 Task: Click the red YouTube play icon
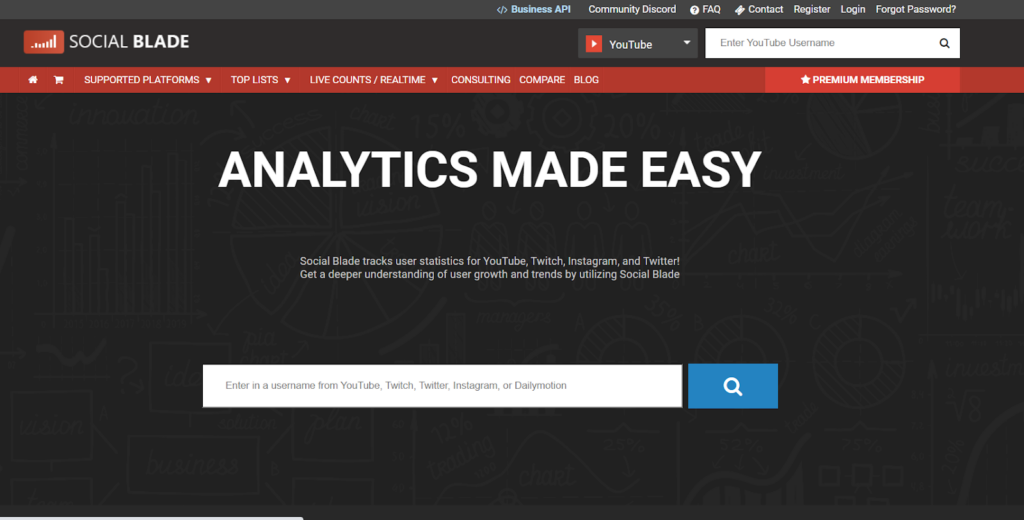pos(594,44)
